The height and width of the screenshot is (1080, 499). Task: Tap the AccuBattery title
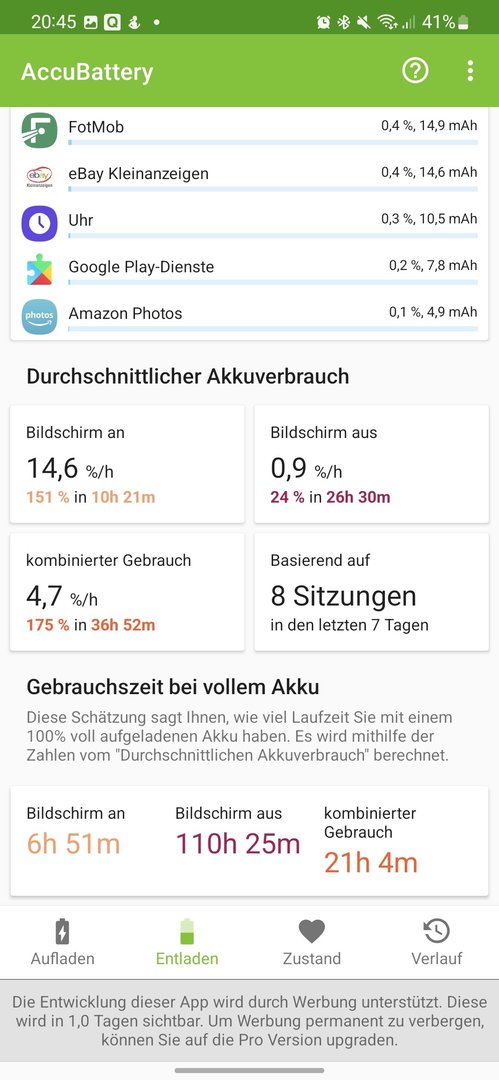87,72
